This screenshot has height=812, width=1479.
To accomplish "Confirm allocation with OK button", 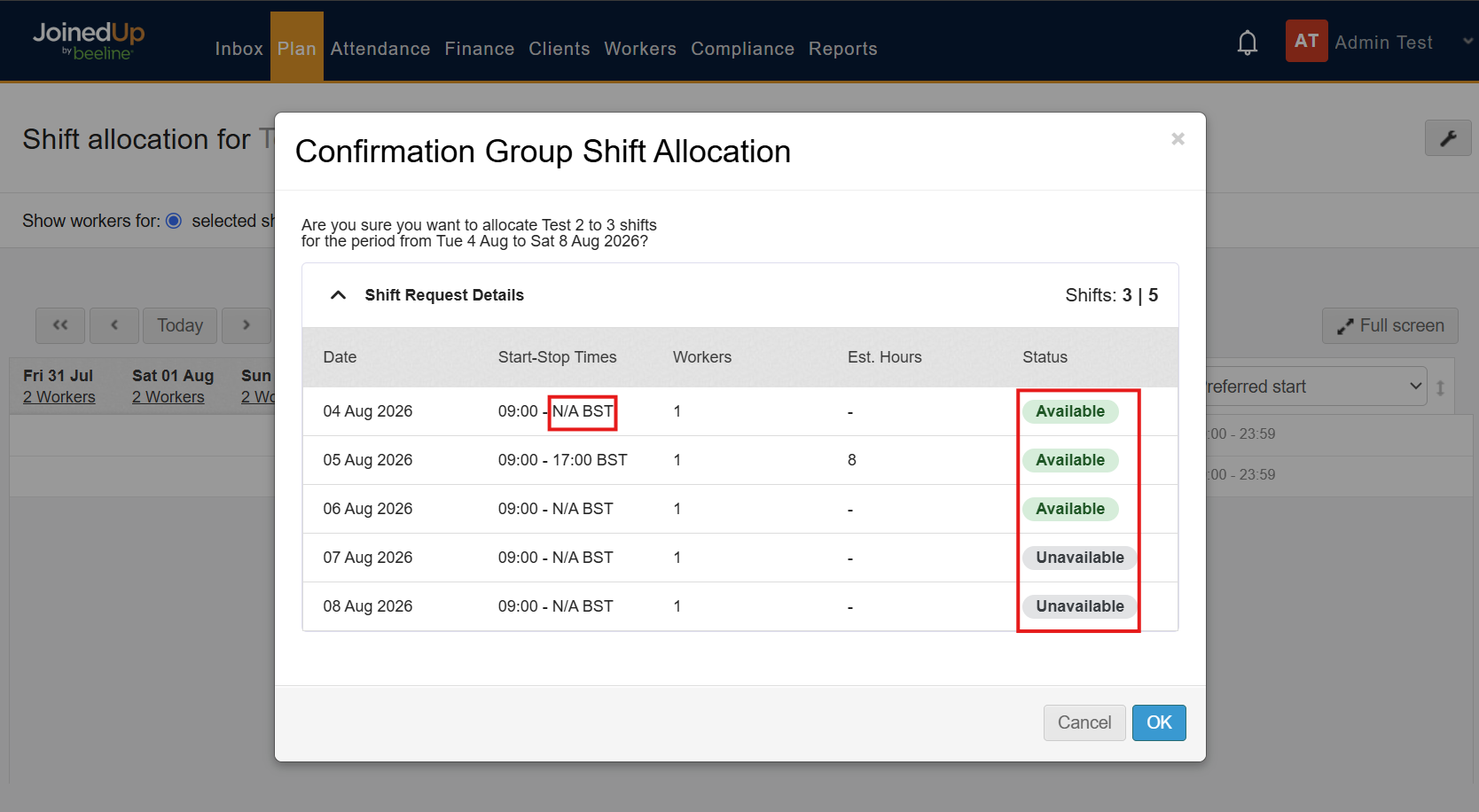I will [1159, 722].
